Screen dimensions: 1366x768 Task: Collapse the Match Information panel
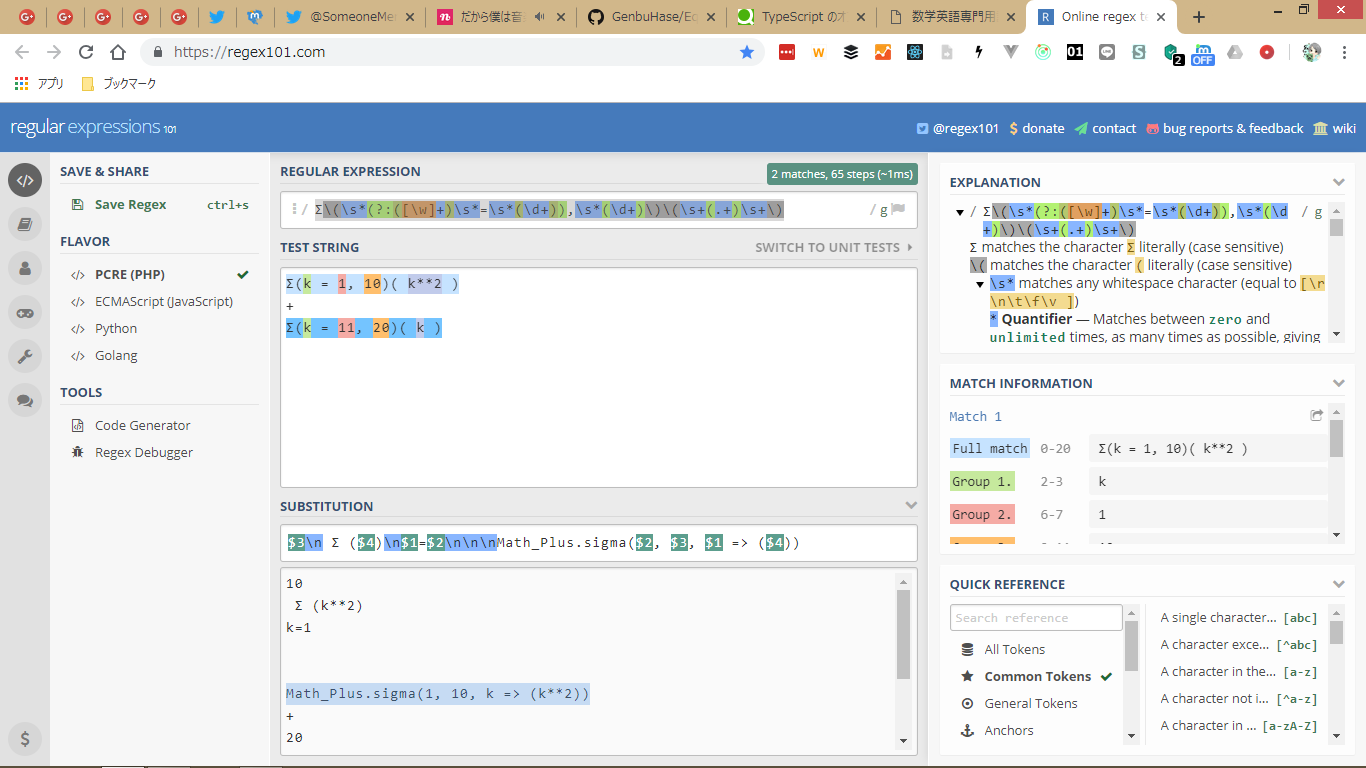click(x=1339, y=383)
